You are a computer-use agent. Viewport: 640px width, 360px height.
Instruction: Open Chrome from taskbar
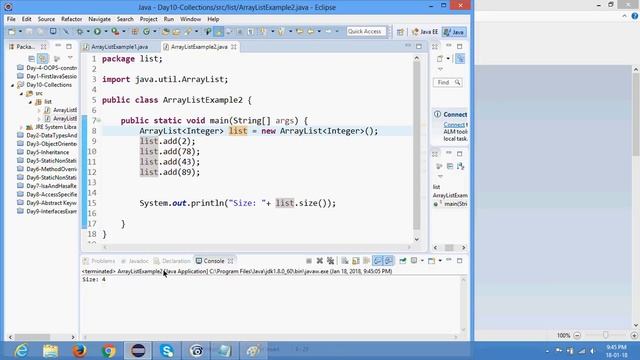pyautogui.click(x=109, y=351)
